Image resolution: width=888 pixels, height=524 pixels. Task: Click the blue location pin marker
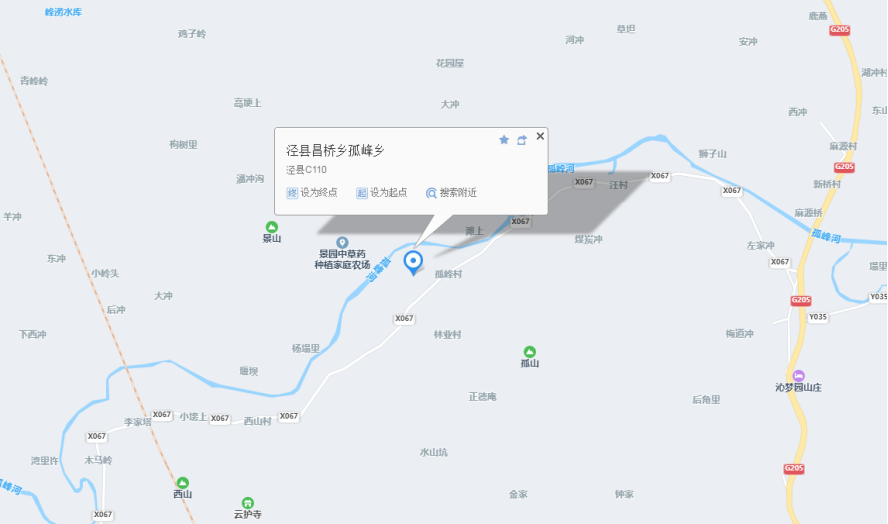pos(413,263)
